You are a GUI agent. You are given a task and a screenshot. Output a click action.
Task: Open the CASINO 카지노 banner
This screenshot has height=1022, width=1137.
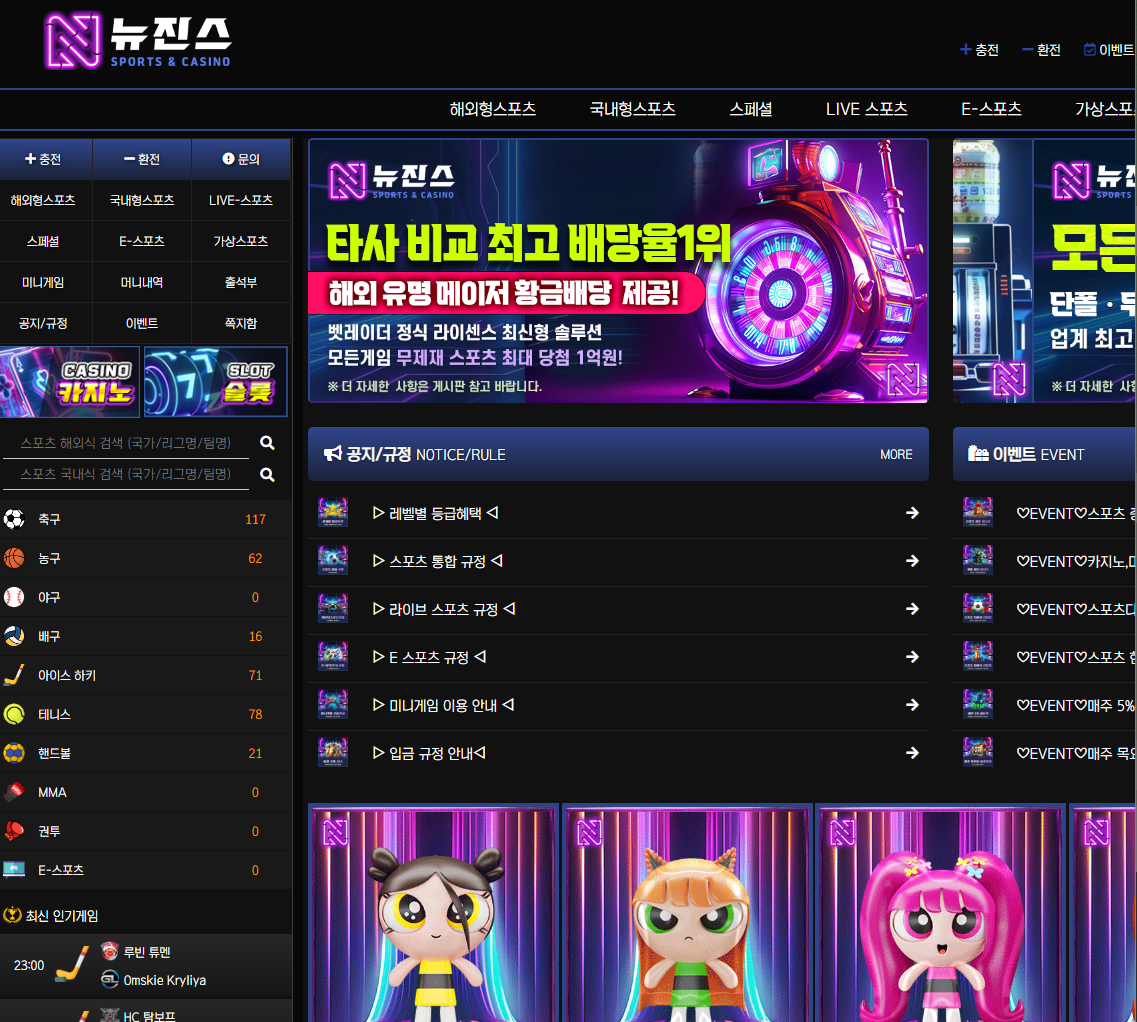(70, 382)
